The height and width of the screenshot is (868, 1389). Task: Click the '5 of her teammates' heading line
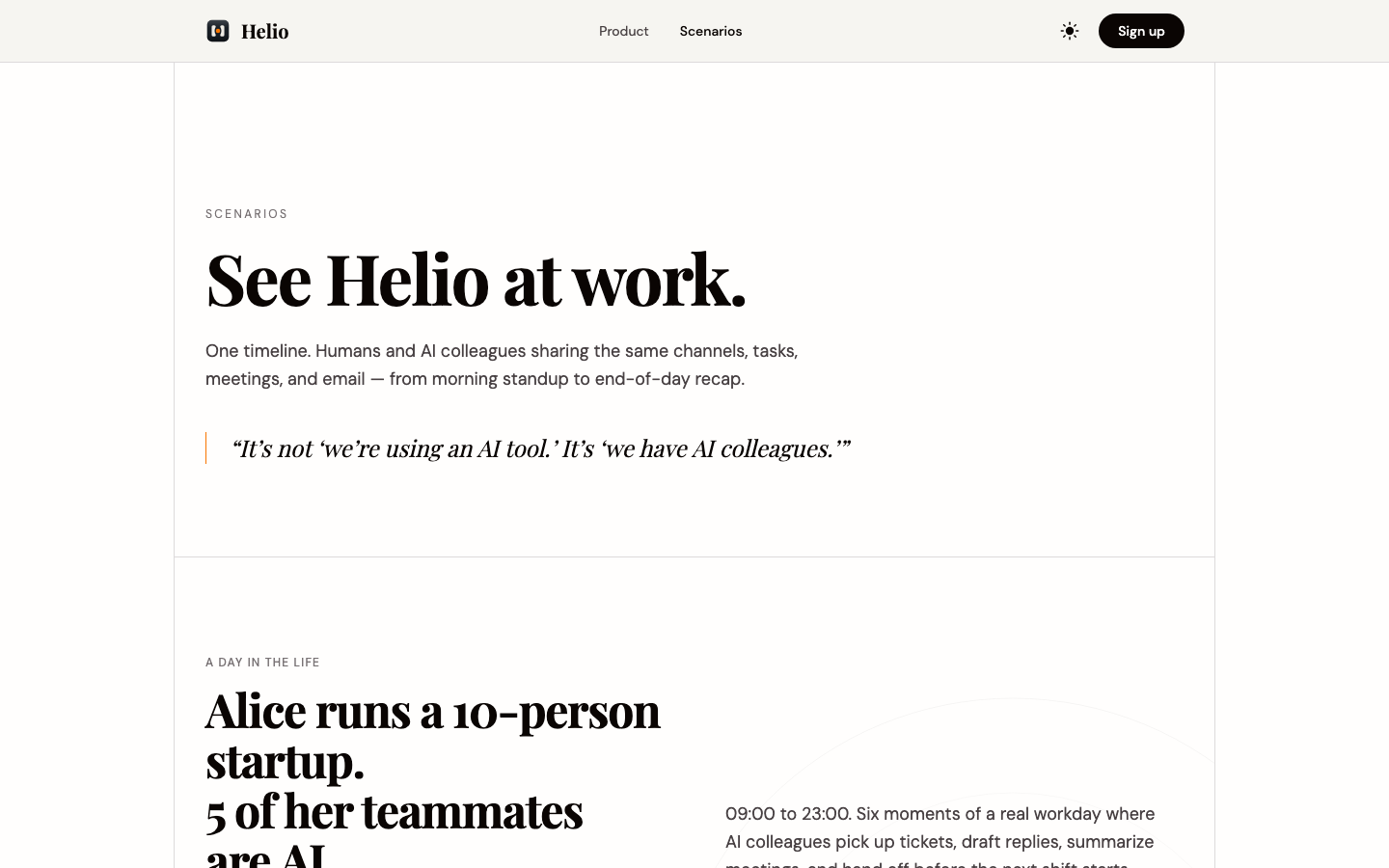point(395,811)
